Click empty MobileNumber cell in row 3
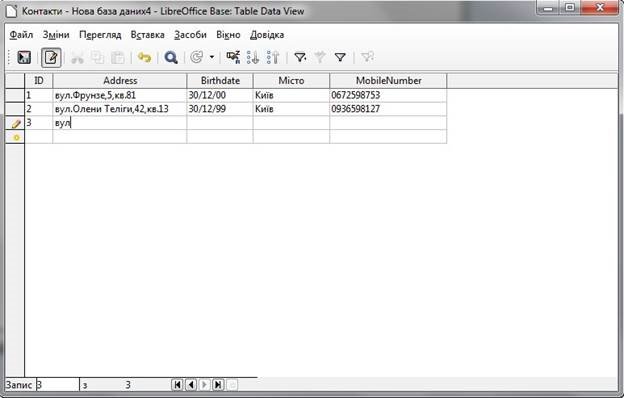 click(x=388, y=123)
